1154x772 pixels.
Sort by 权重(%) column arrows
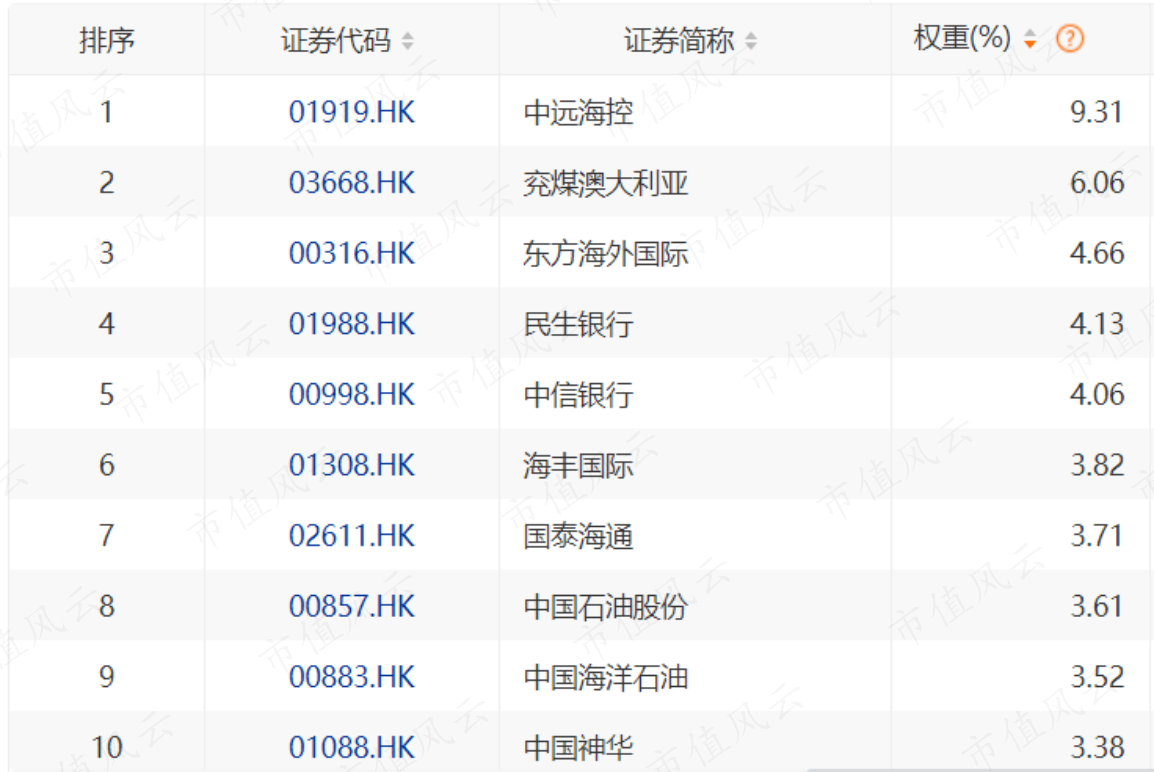[x=1030, y=39]
